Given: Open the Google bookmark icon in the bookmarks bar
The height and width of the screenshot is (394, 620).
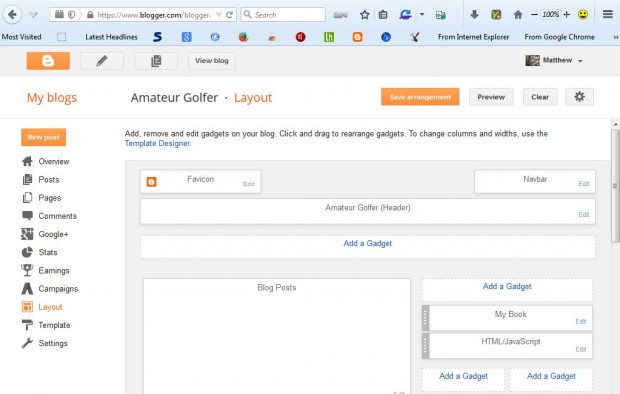Looking at the screenshot, I should point(186,37).
